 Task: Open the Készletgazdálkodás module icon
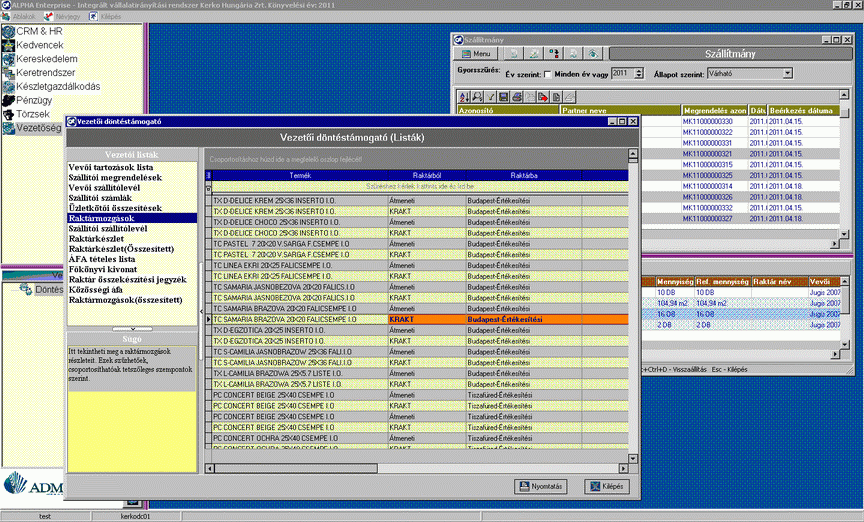click(x=8, y=87)
